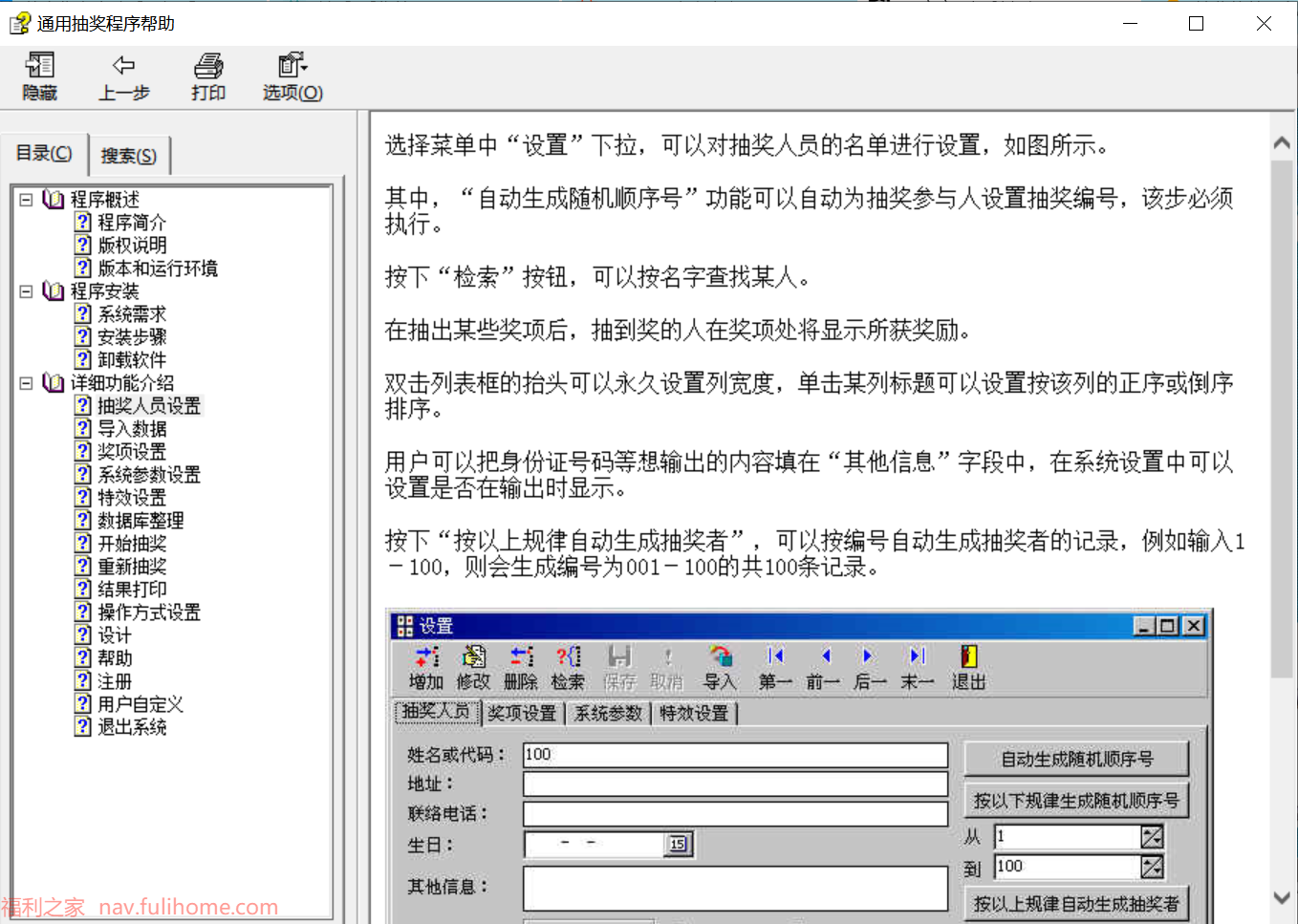Open the 卸载软件 help topic
This screenshot has height=924, width=1298.
[x=132, y=360]
